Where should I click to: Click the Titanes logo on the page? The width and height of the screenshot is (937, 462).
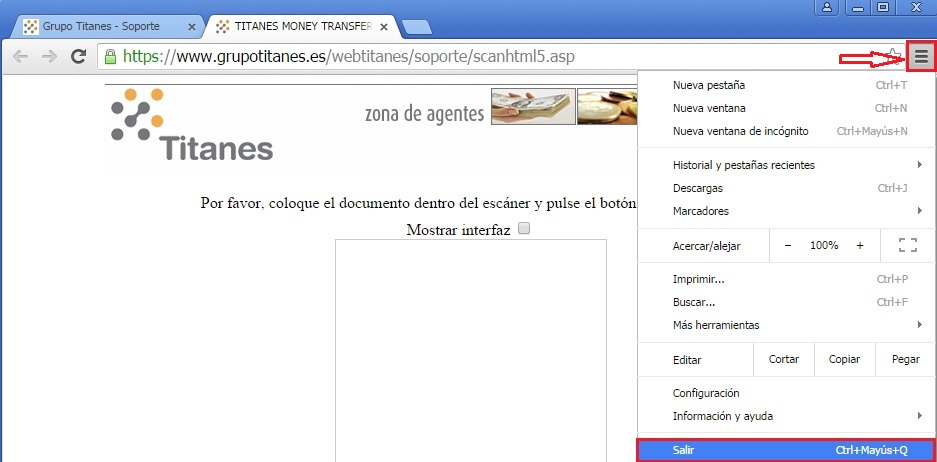(192, 124)
